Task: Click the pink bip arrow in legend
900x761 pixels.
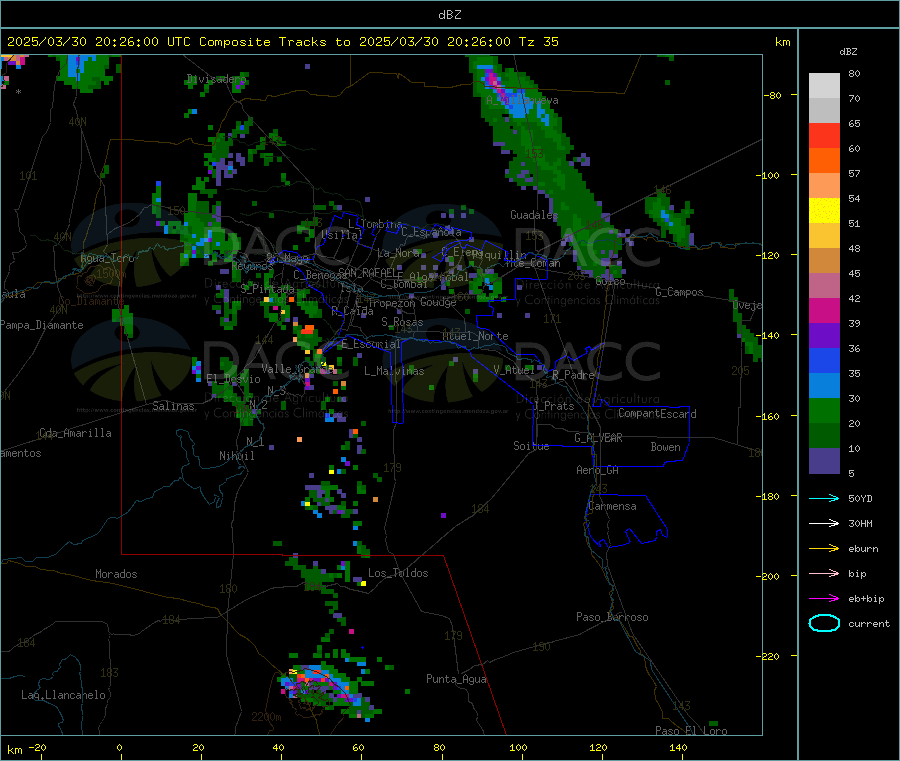Action: 824,573
